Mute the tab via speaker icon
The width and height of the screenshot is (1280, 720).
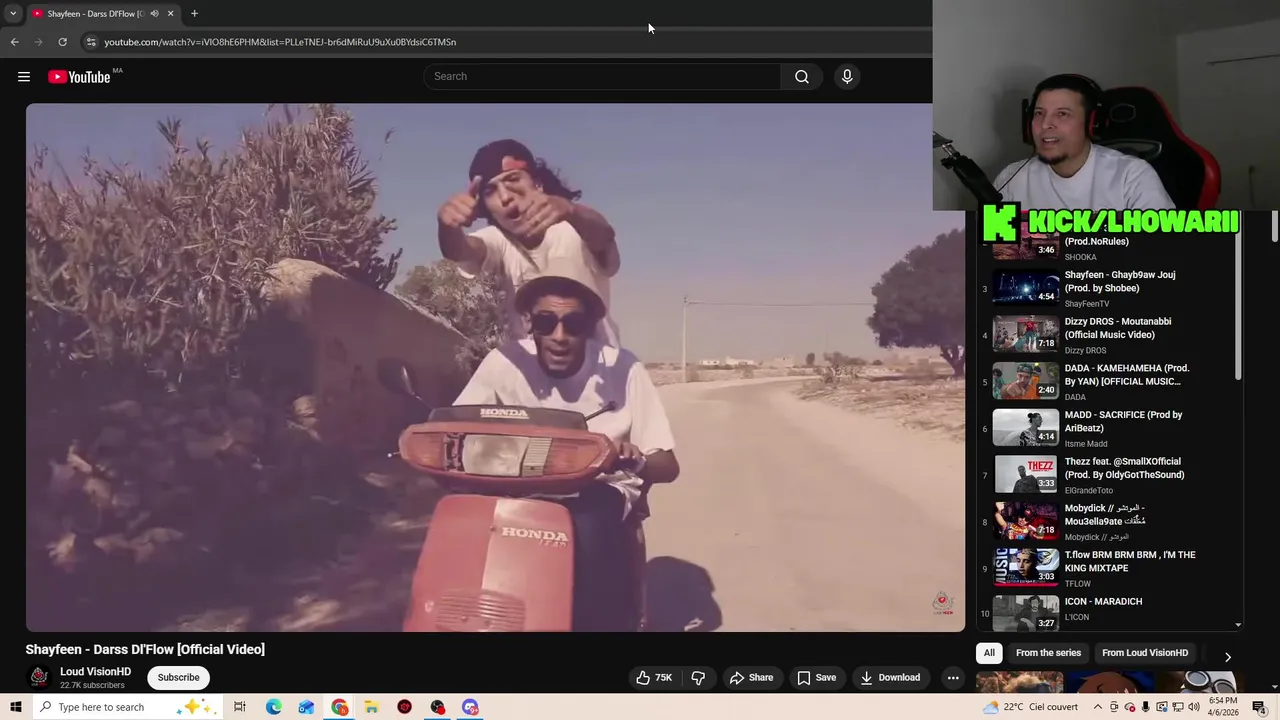(x=154, y=13)
